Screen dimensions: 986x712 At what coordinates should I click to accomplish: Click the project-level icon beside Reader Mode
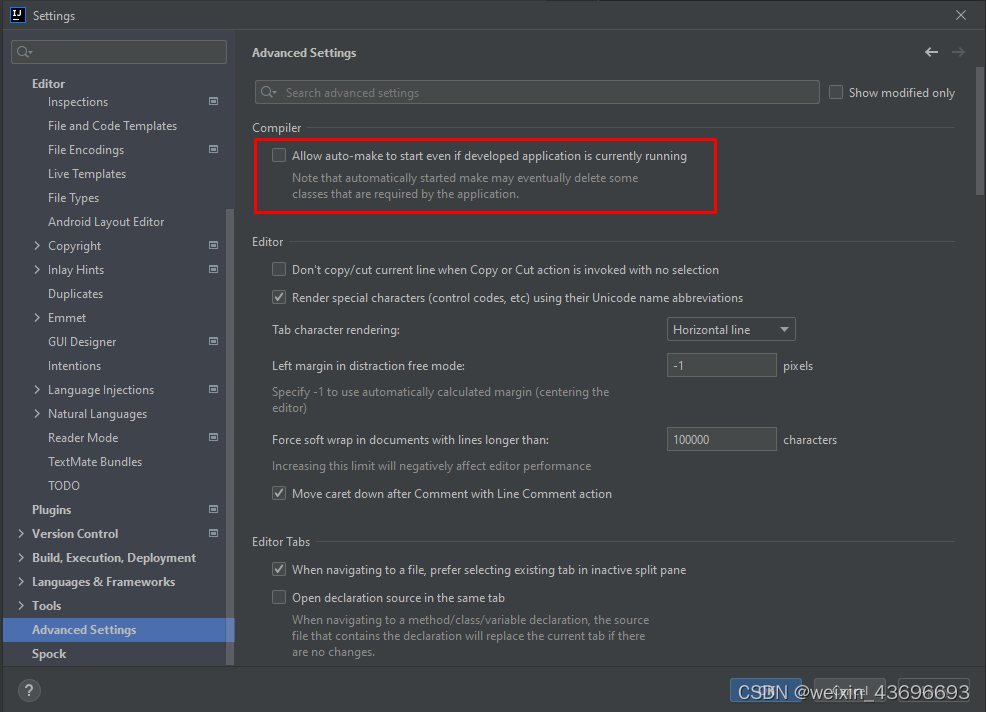point(214,437)
